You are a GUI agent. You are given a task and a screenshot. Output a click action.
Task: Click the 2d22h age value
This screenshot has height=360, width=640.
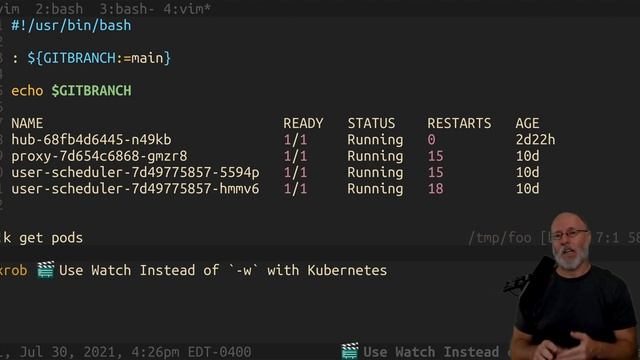pyautogui.click(x=535, y=140)
